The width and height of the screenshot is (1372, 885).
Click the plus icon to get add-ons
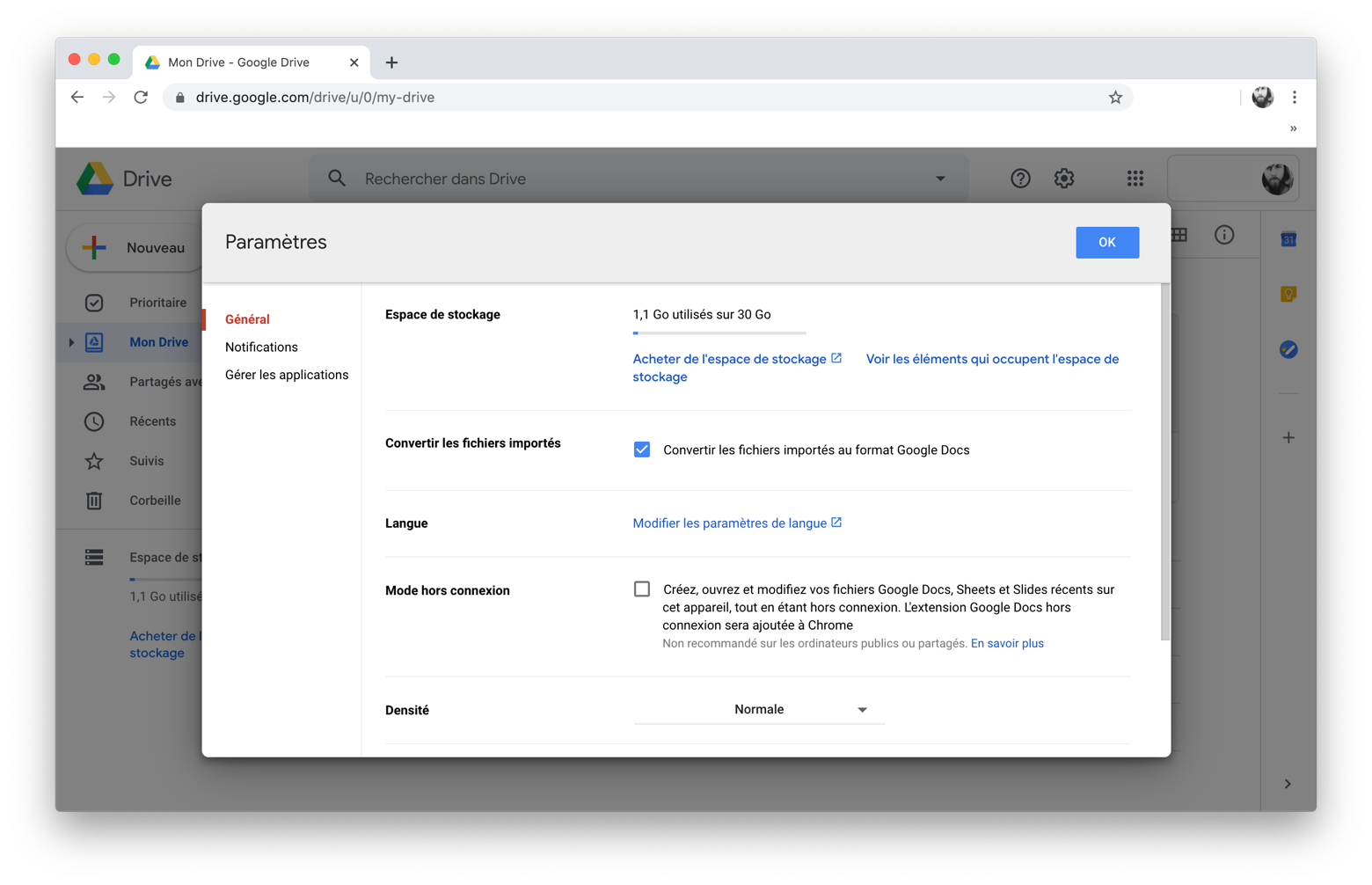click(1288, 437)
